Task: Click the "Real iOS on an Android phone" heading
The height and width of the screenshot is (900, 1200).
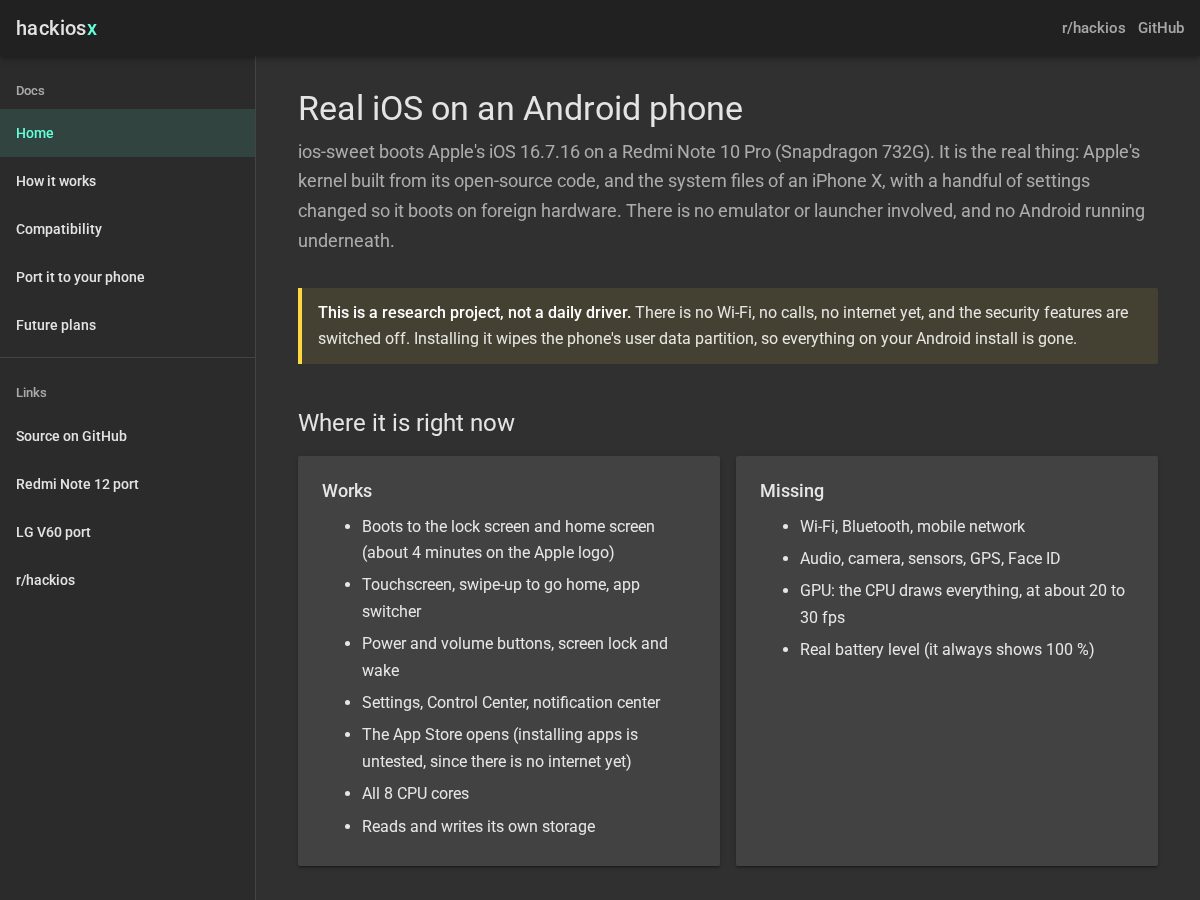Action: [x=520, y=108]
